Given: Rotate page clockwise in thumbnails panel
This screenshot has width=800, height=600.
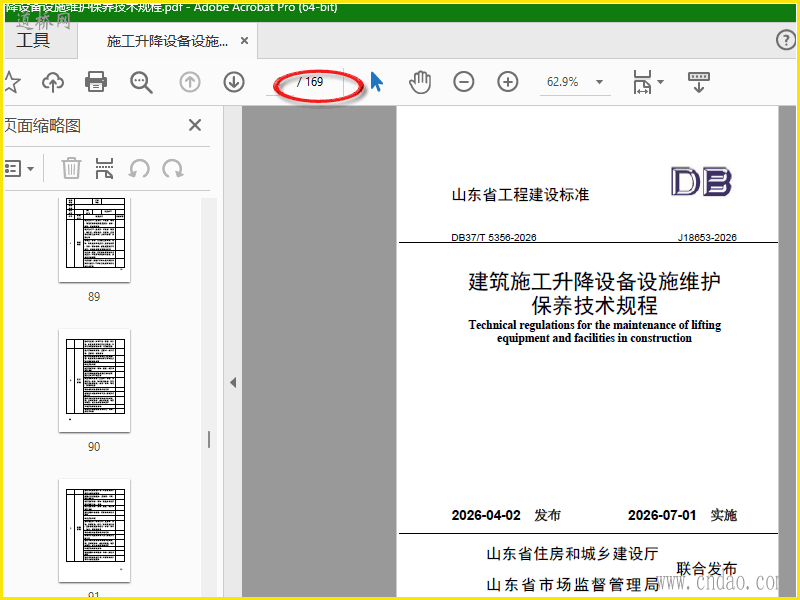Looking at the screenshot, I should tap(173, 168).
